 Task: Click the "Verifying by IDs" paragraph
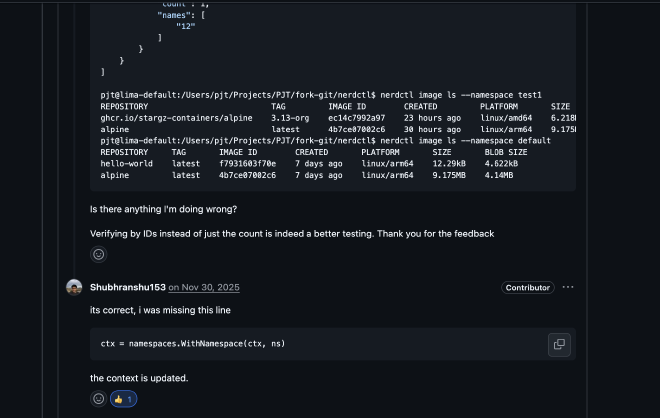point(292,233)
